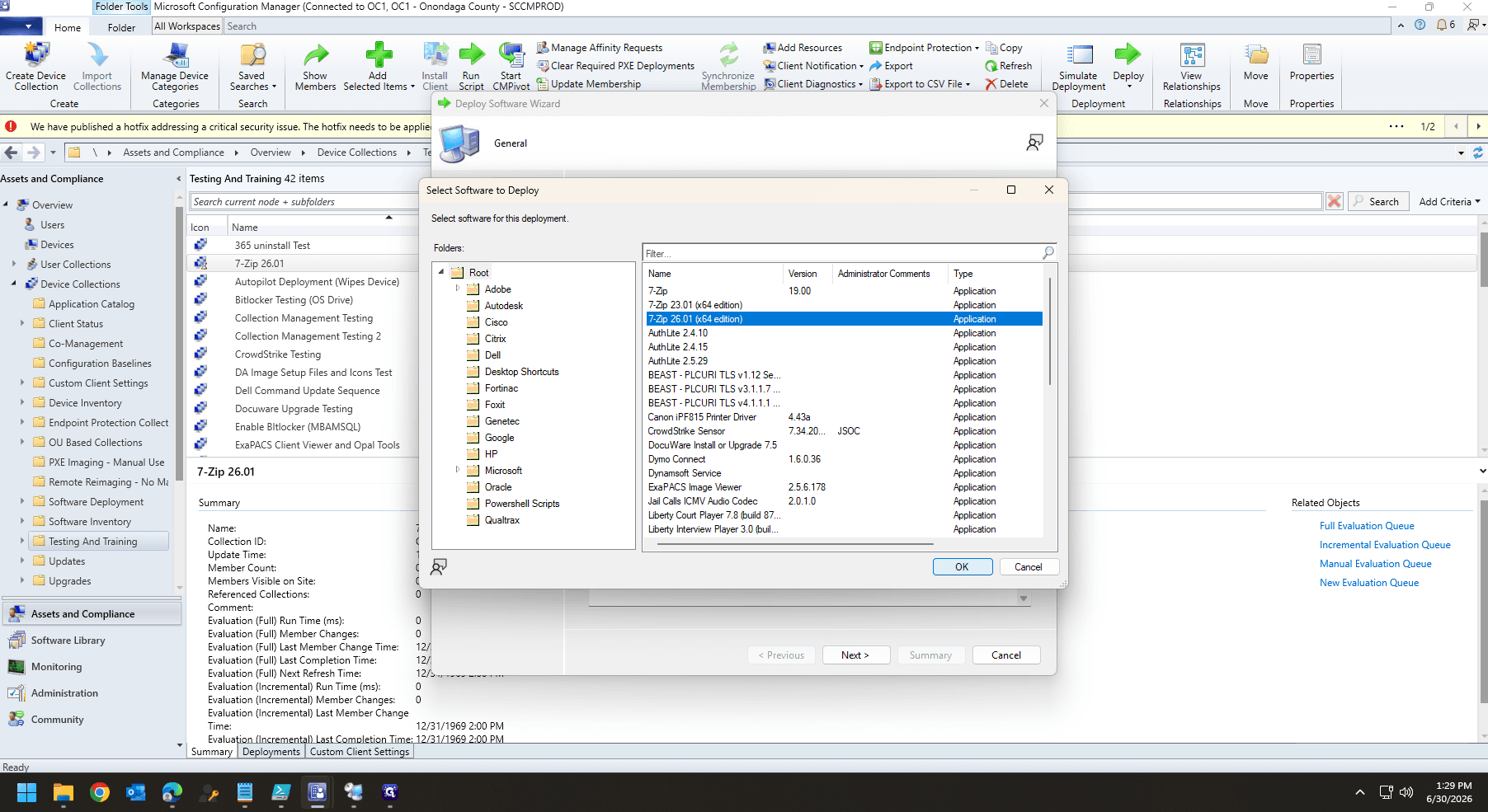The width and height of the screenshot is (1488, 812).
Task: Click Delete in the ribbon
Action: coord(1006,84)
